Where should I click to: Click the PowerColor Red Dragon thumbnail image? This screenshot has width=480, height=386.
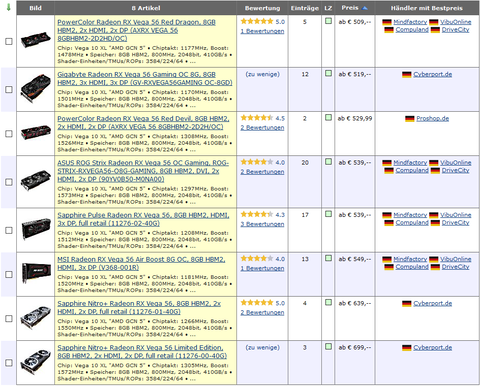click(x=36, y=40)
